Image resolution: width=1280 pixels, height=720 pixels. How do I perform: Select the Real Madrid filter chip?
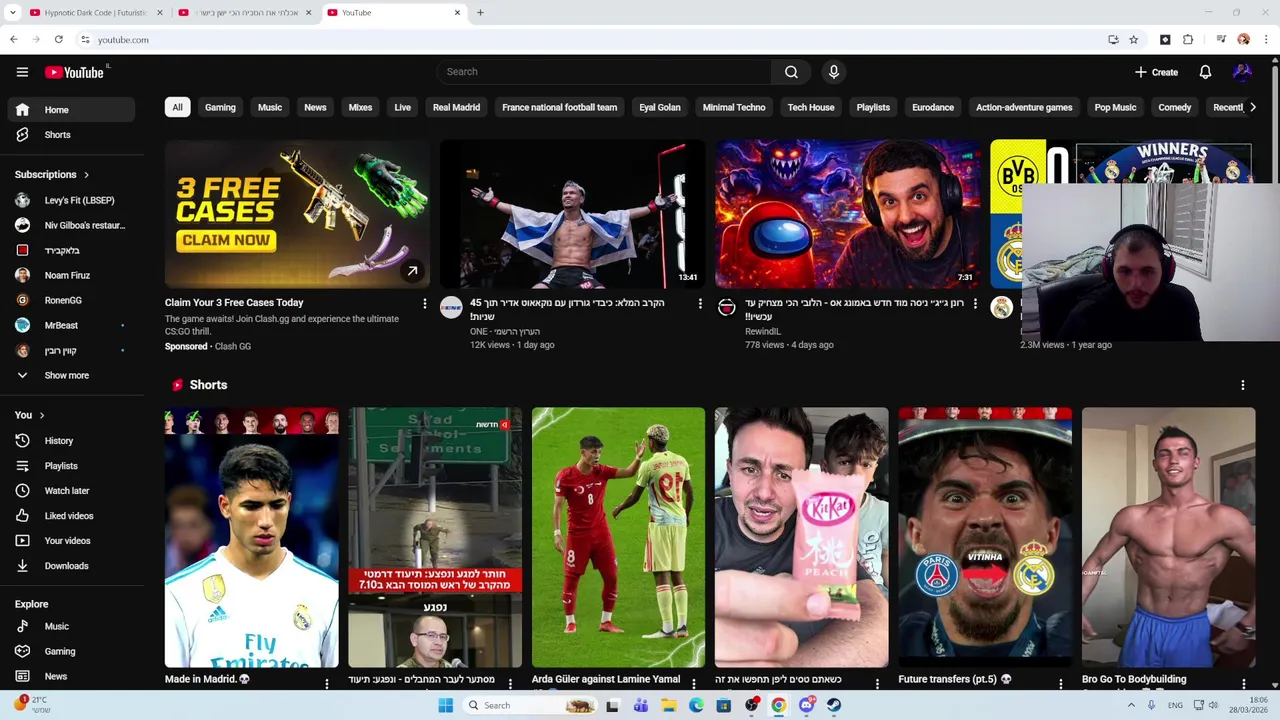pos(456,107)
